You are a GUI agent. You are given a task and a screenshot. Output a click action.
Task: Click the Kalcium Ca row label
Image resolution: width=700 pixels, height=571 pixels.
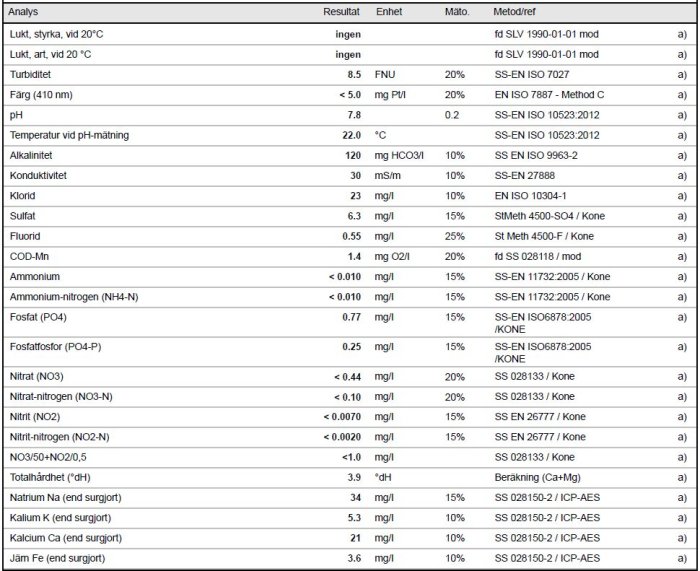point(66,538)
